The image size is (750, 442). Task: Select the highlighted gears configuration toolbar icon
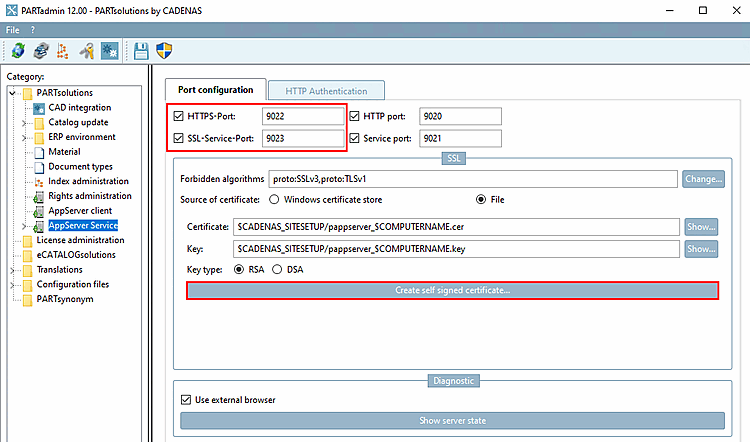point(110,50)
